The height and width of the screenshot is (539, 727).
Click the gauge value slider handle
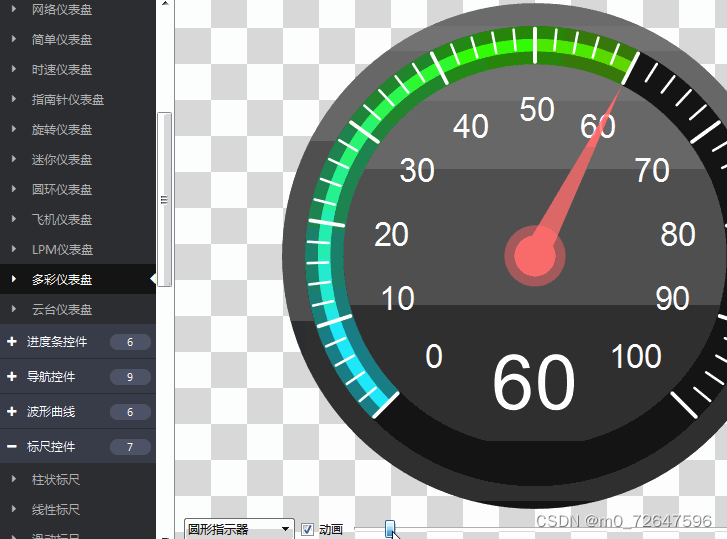click(x=390, y=528)
